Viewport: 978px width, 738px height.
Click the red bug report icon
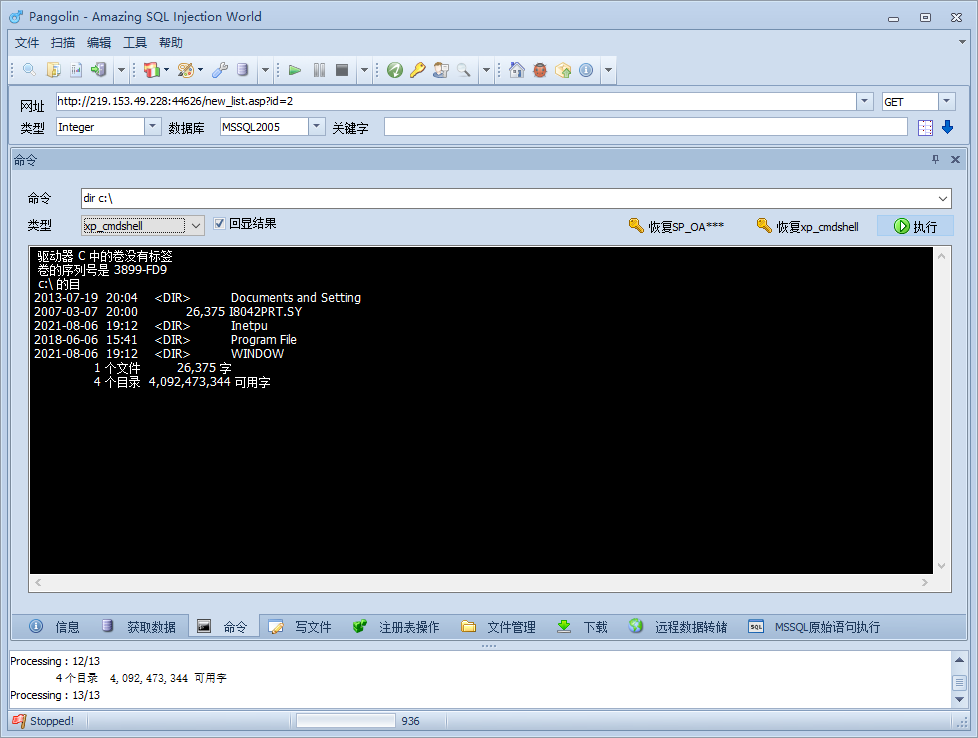(x=540, y=70)
